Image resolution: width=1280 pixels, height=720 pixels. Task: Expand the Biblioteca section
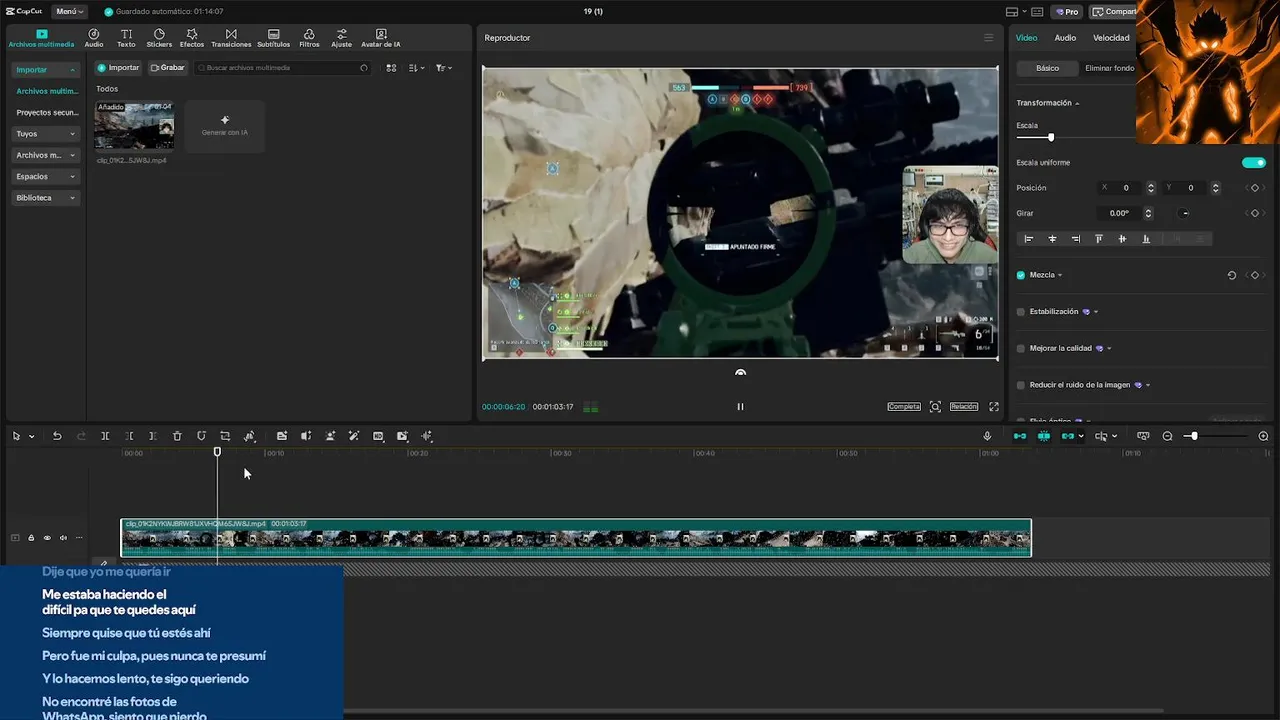[x=45, y=198]
